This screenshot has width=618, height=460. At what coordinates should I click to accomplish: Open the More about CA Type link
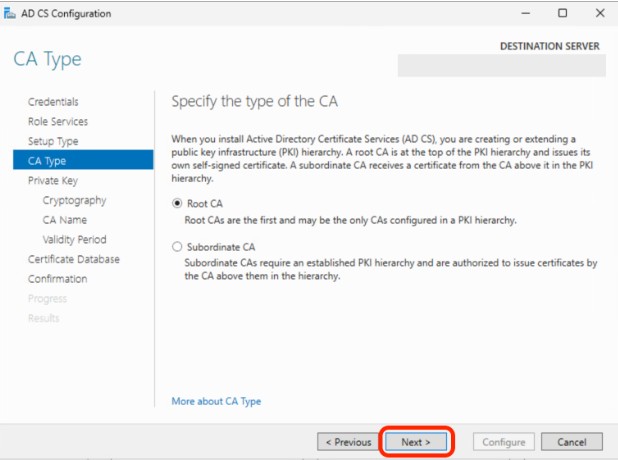216,401
